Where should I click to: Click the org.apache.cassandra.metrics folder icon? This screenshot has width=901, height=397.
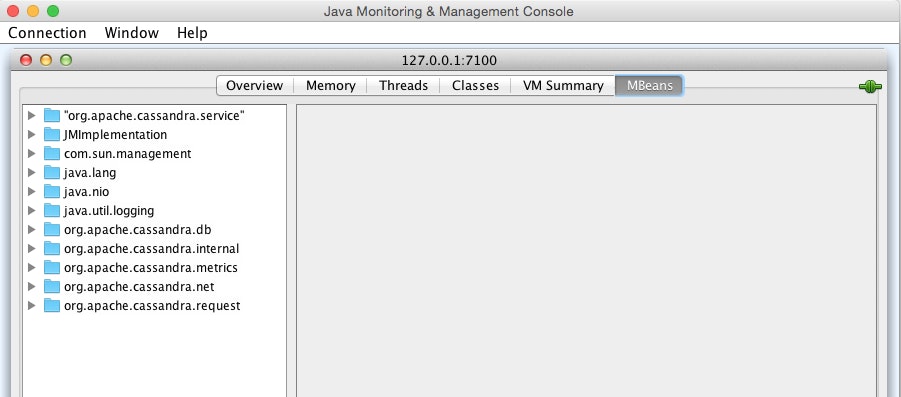pos(52,267)
